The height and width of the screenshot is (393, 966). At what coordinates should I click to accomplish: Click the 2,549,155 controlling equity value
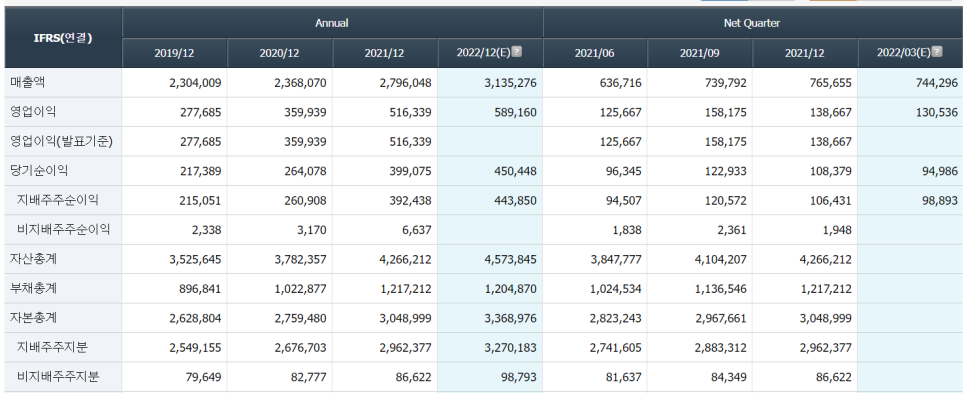point(195,348)
